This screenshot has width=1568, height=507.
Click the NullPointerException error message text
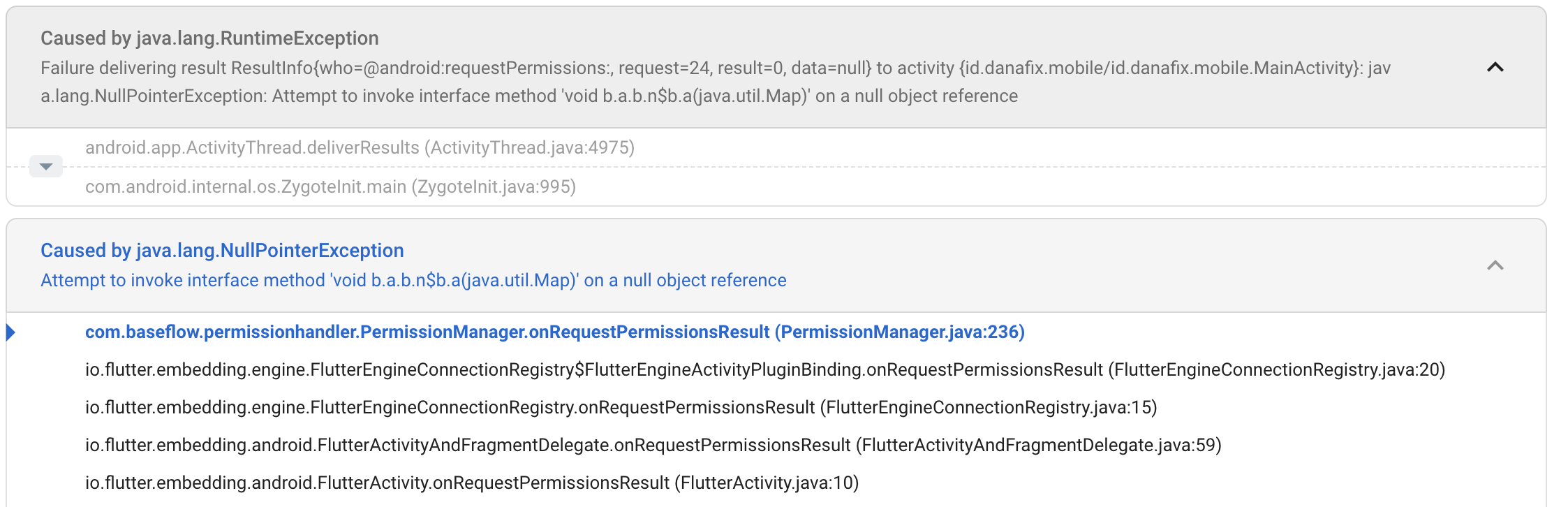413,280
